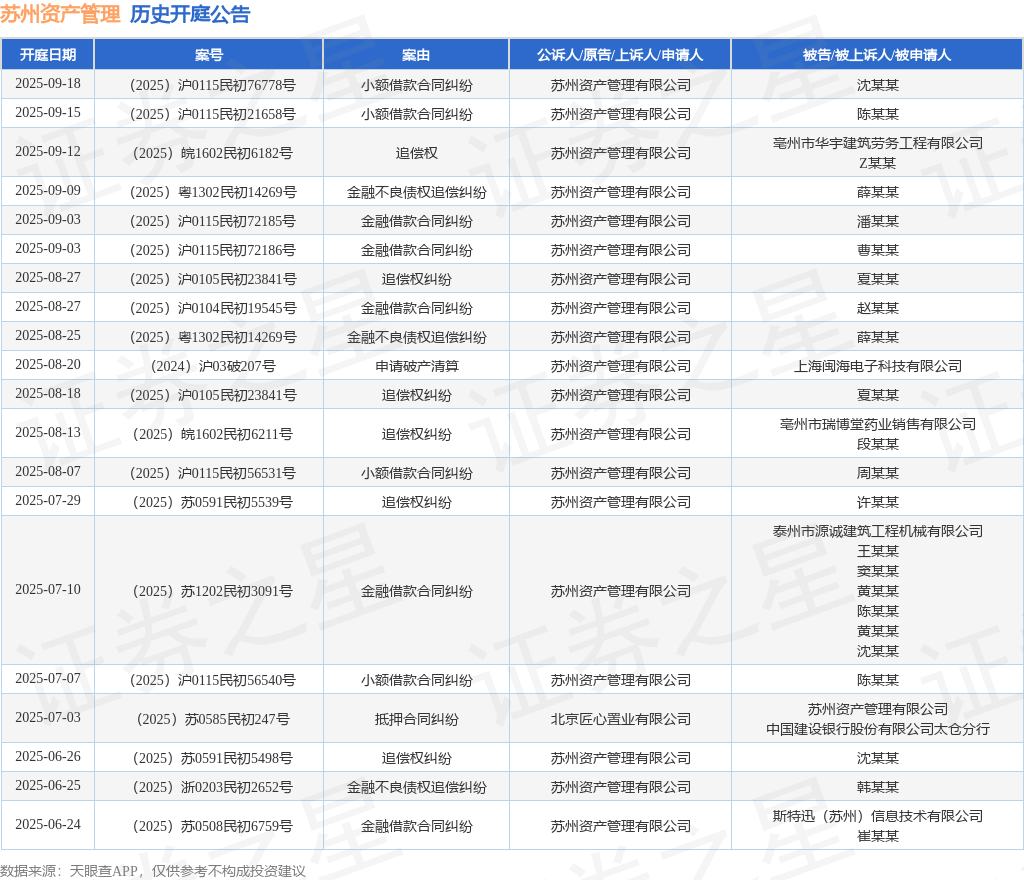Click defendant 赵某某
Screen dimensions: 1024x880
[x=877, y=308]
